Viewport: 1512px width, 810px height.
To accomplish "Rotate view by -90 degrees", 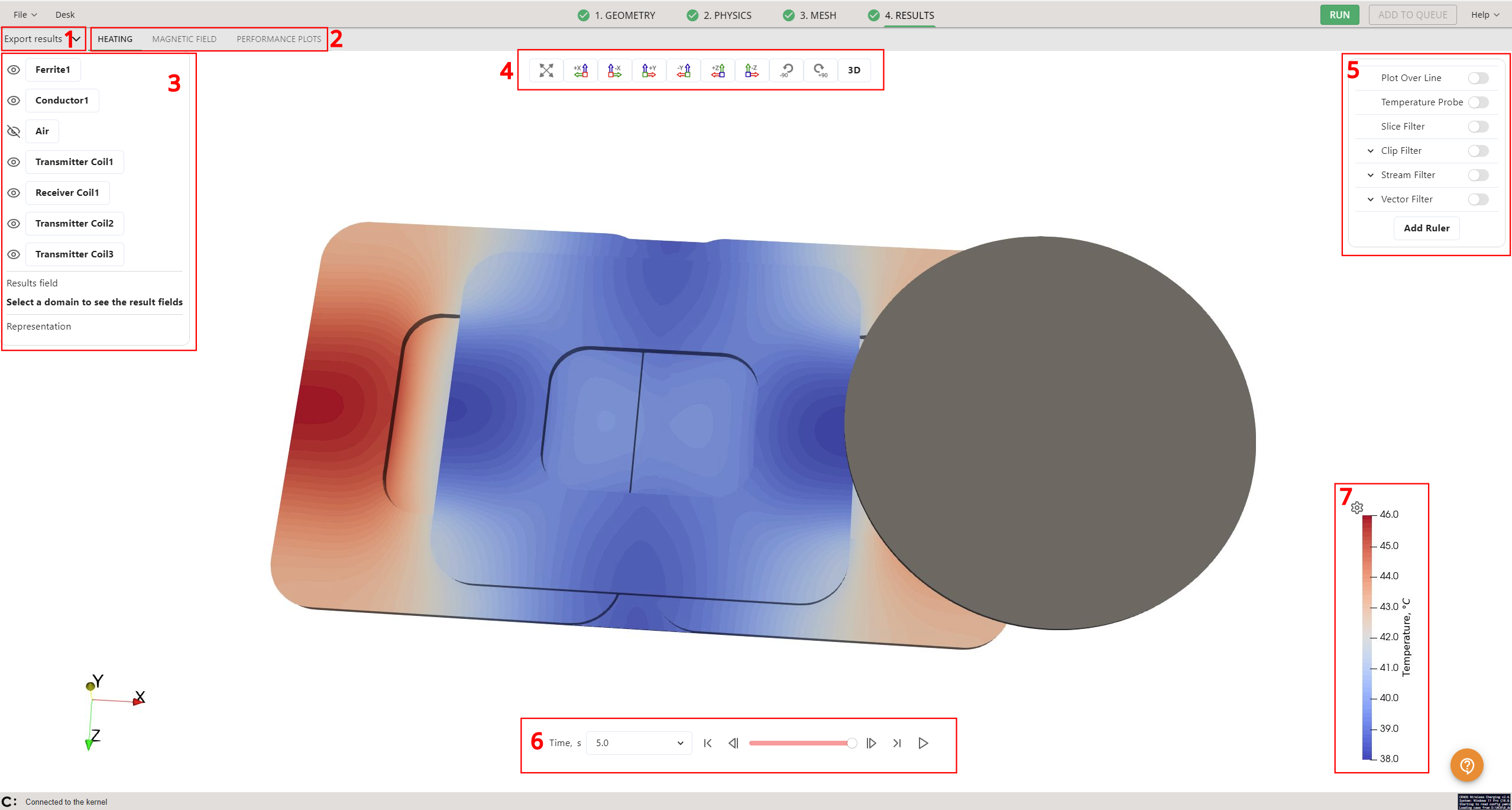I will pos(786,70).
